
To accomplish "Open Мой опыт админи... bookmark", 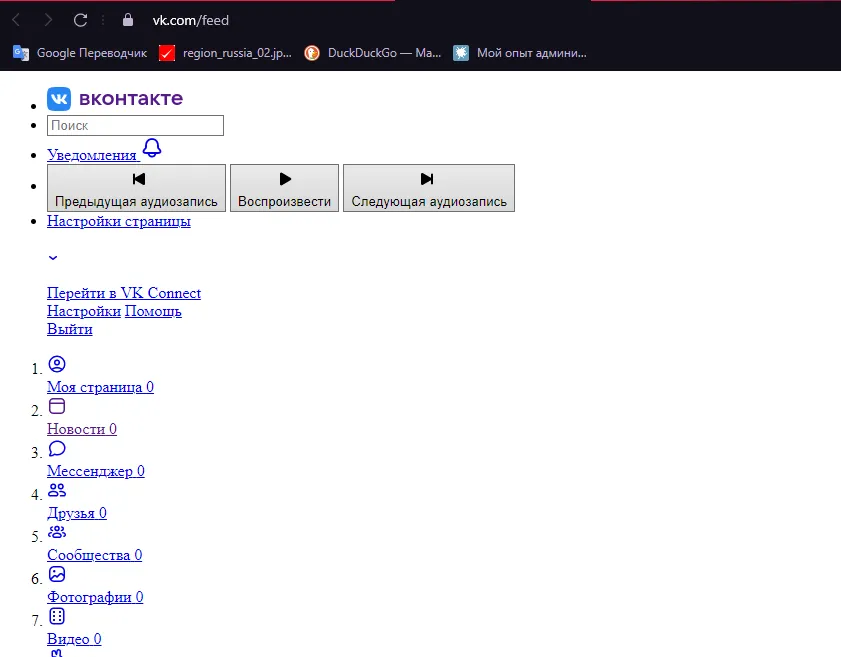I will 519,53.
